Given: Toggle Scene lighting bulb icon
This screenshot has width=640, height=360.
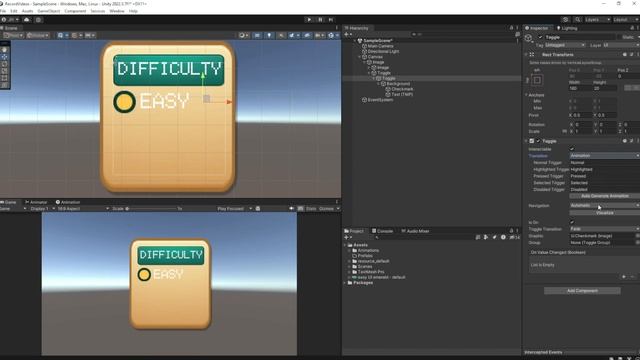Looking at the screenshot, I should point(269,36).
